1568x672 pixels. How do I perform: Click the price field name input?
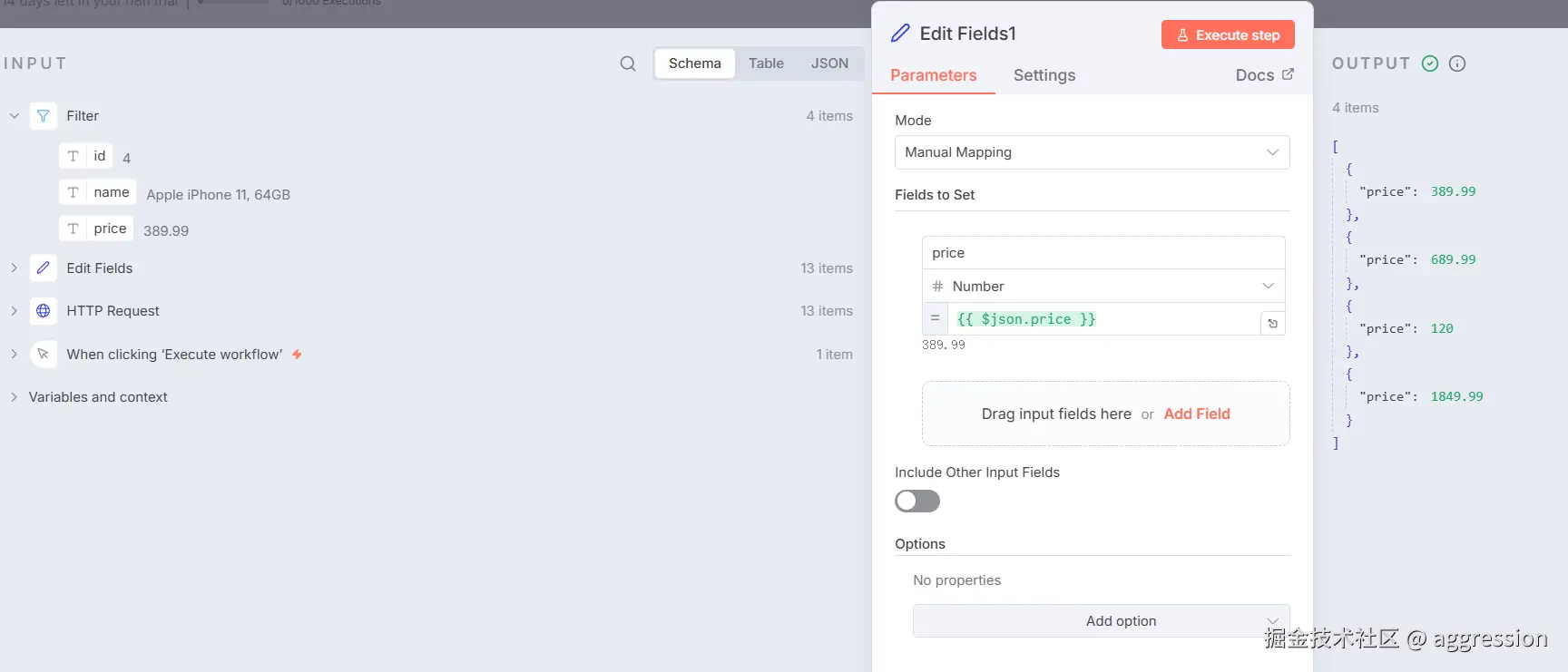point(1103,253)
